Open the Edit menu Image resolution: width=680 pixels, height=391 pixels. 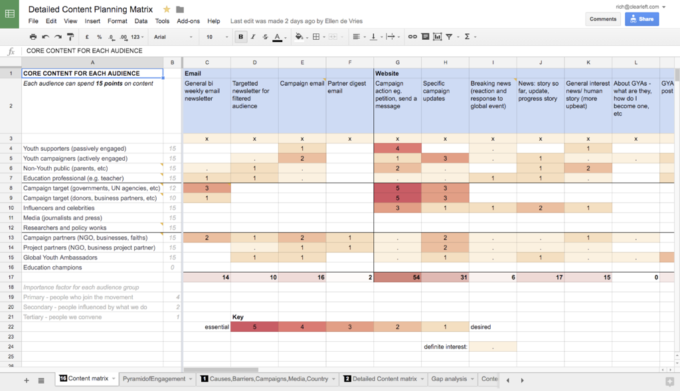51,21
